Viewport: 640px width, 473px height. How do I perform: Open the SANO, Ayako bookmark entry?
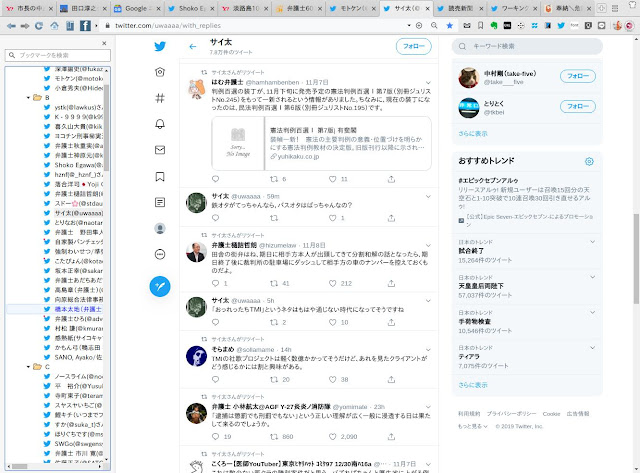pyautogui.click(x=73, y=357)
